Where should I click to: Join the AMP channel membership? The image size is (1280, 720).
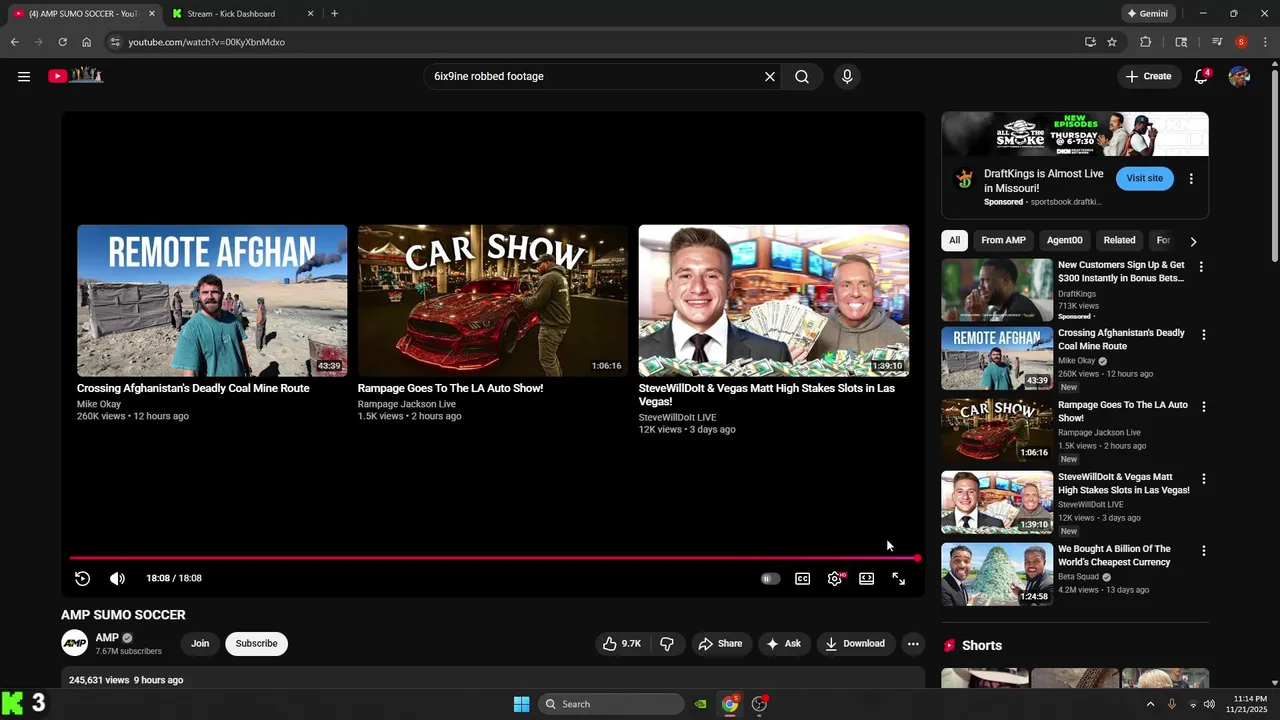point(200,644)
